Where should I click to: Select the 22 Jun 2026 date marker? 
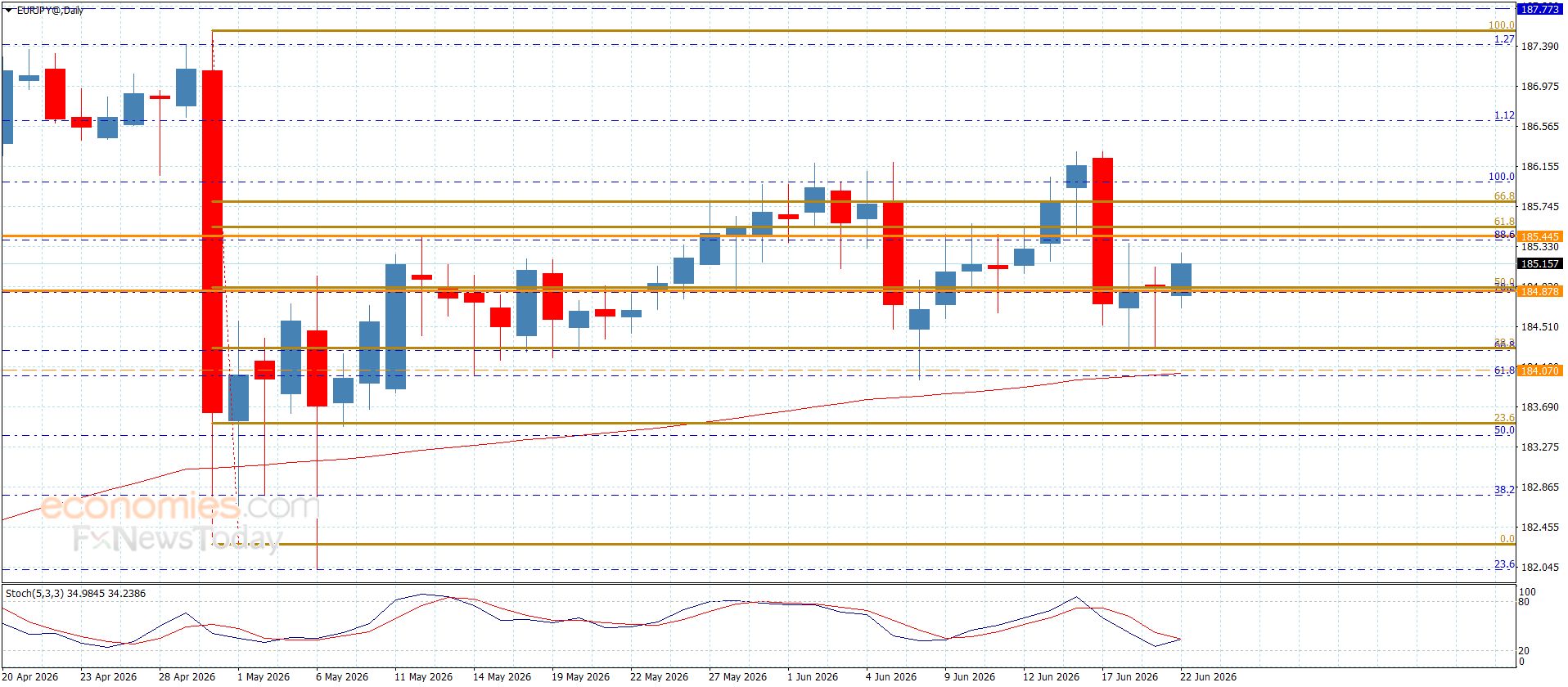1208,676
